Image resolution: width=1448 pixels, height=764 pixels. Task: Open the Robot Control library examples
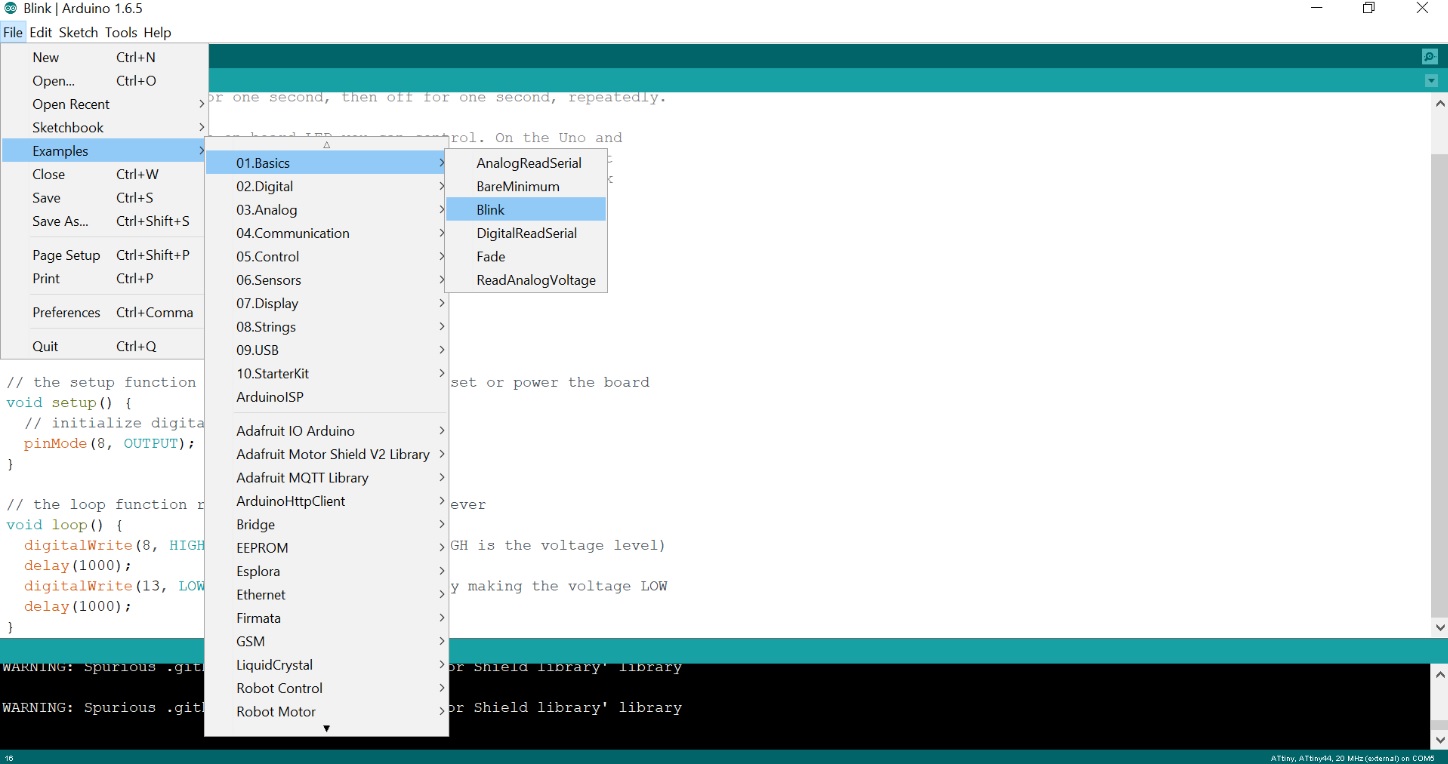coord(326,688)
